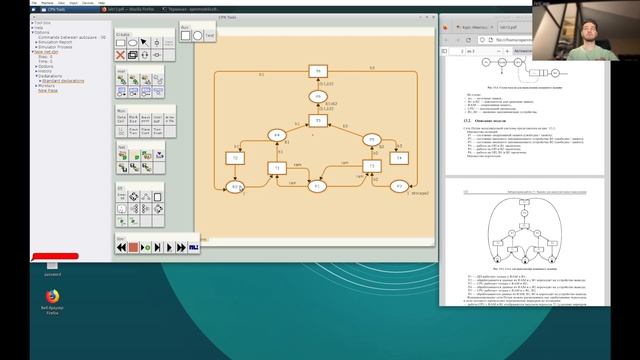Click place P3 at bottom right
The width and height of the screenshot is (640, 360).
[x=399, y=186]
